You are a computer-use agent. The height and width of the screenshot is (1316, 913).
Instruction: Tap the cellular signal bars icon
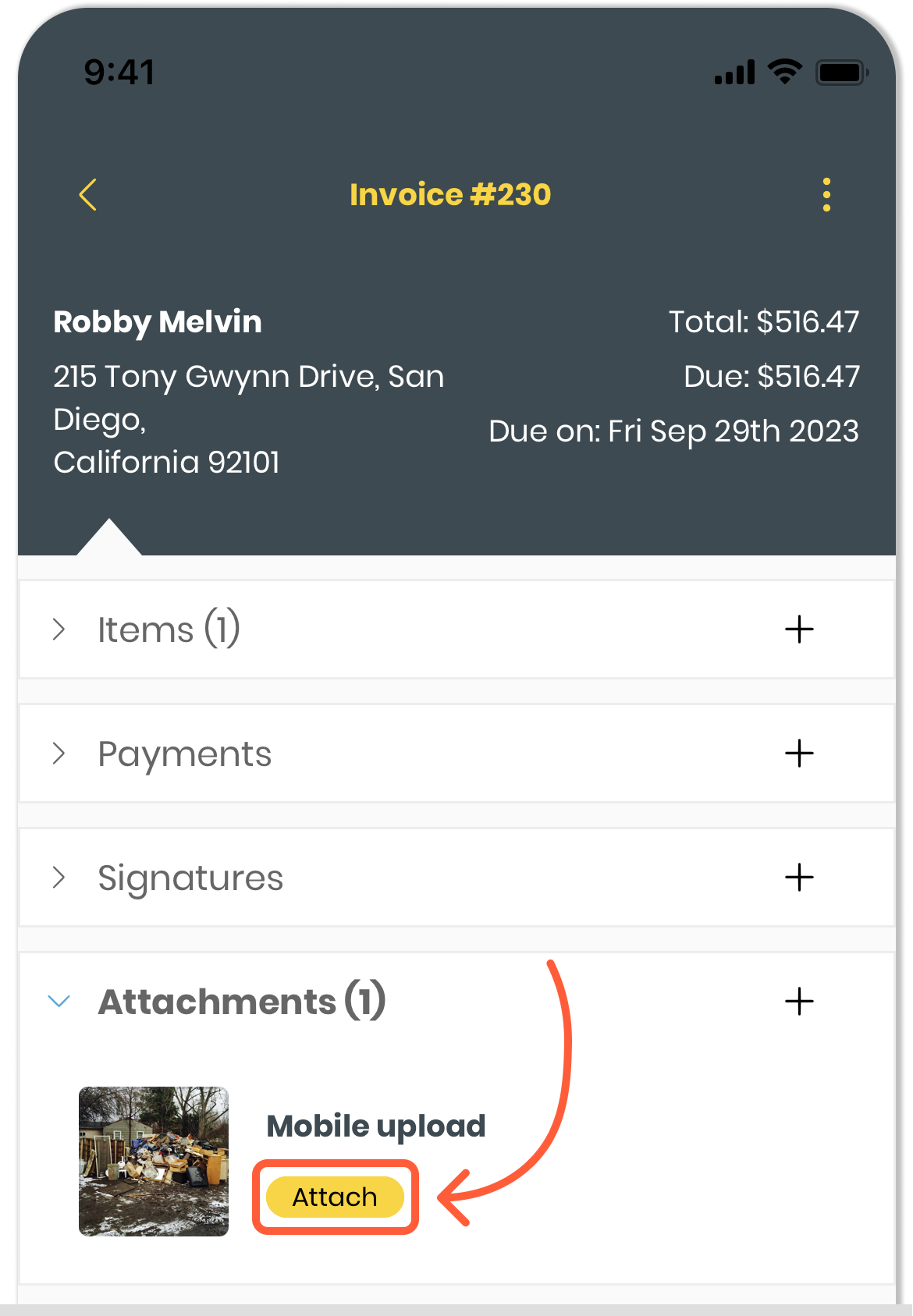[734, 73]
